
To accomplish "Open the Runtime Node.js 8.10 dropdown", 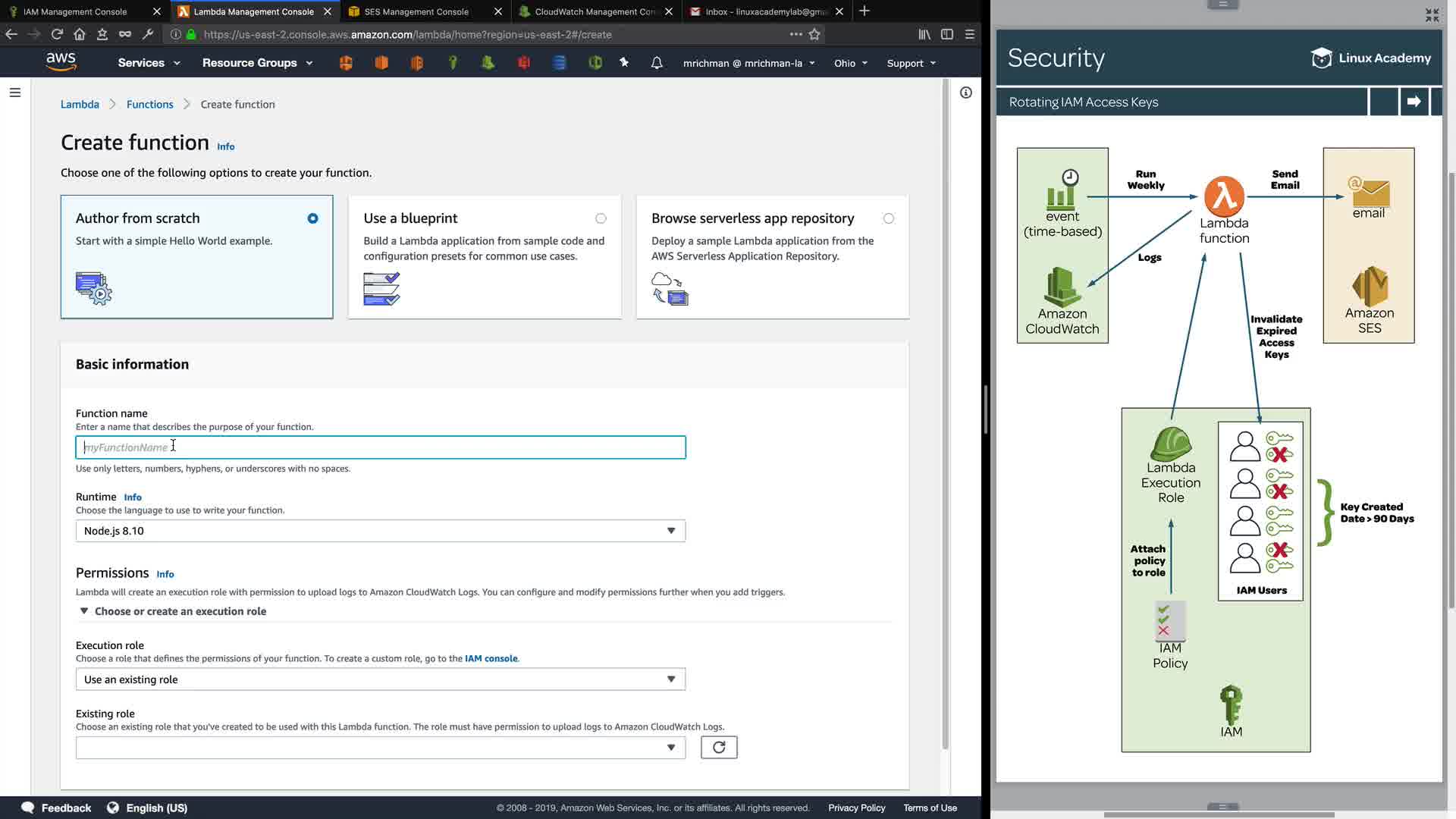I will (x=380, y=531).
